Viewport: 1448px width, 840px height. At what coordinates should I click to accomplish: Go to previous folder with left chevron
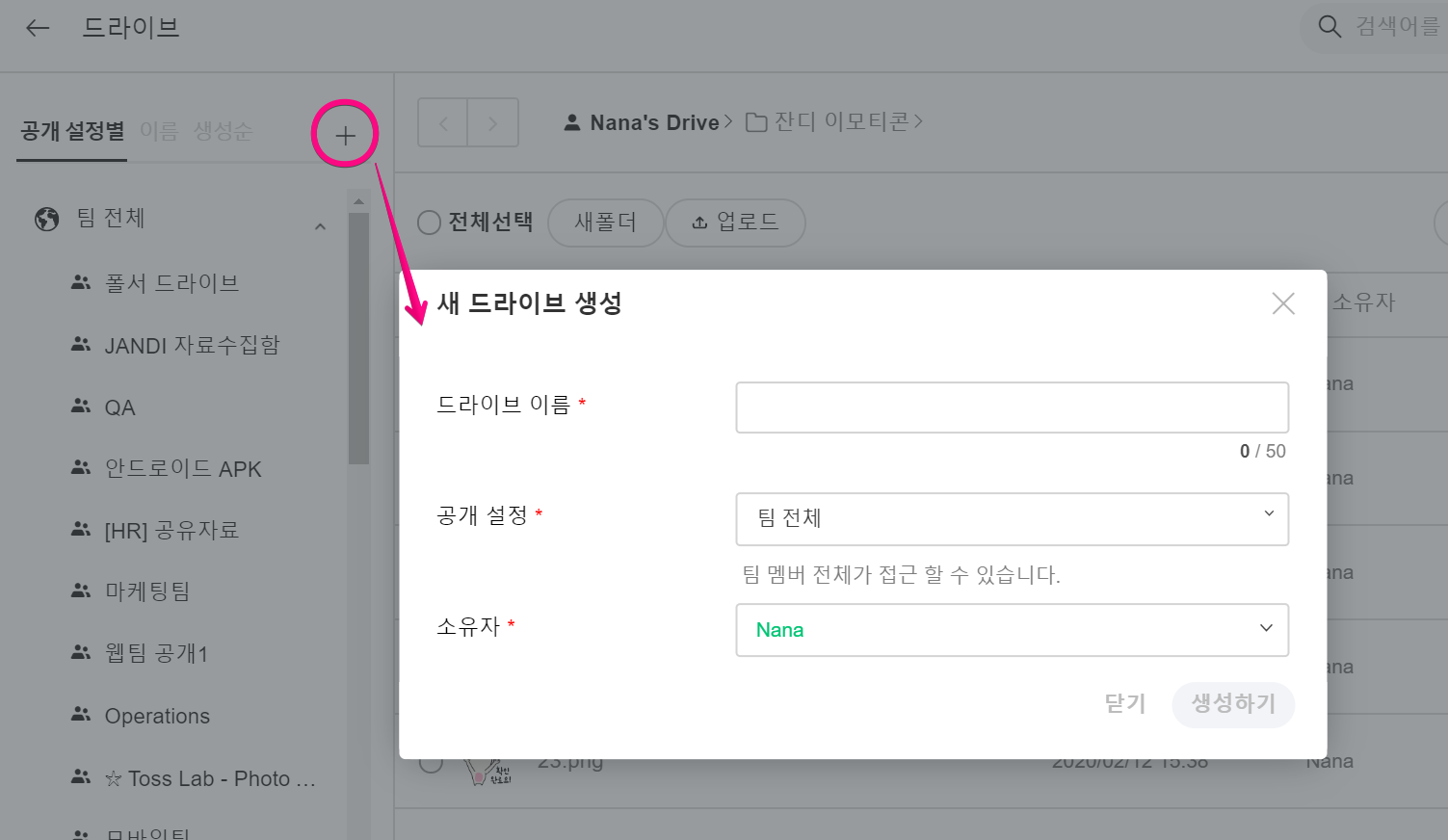coord(443,122)
